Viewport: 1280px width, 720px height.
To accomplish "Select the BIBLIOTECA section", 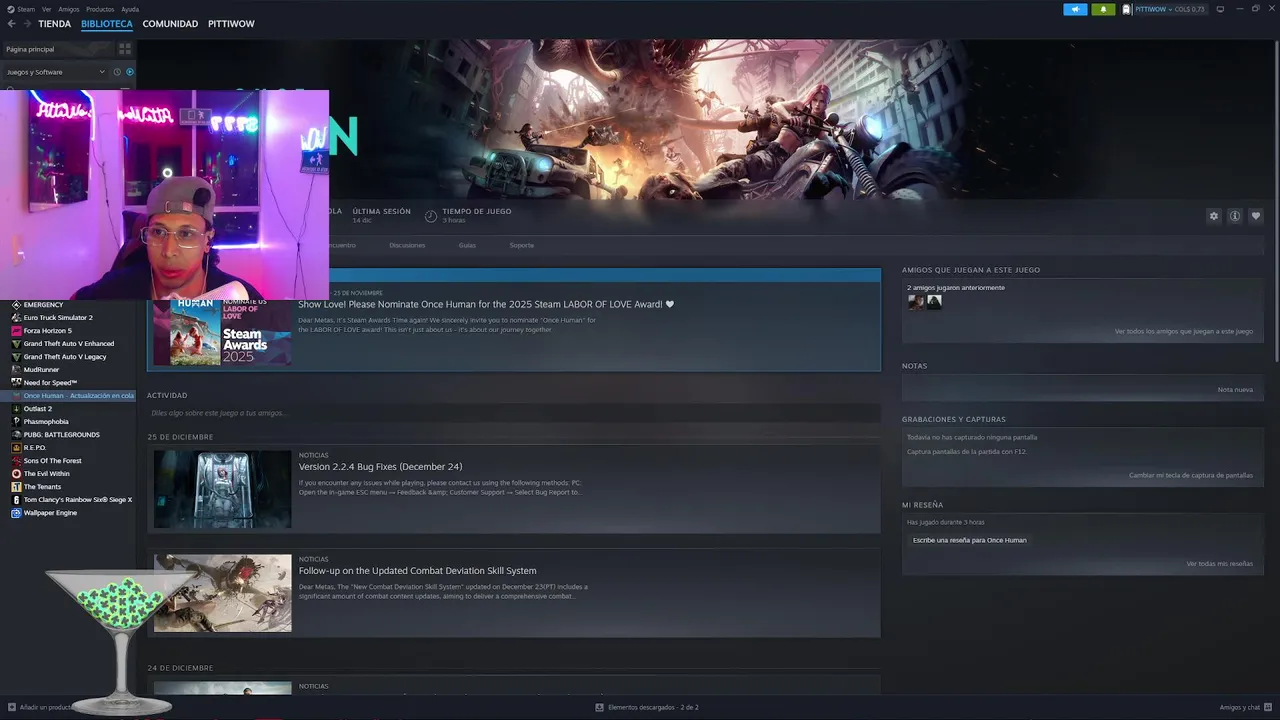I will [x=106, y=24].
